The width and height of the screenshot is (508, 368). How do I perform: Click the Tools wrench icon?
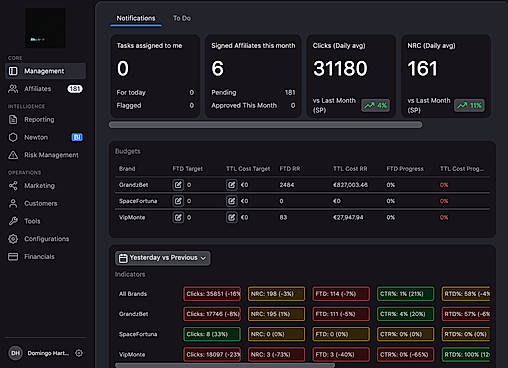[x=13, y=221]
